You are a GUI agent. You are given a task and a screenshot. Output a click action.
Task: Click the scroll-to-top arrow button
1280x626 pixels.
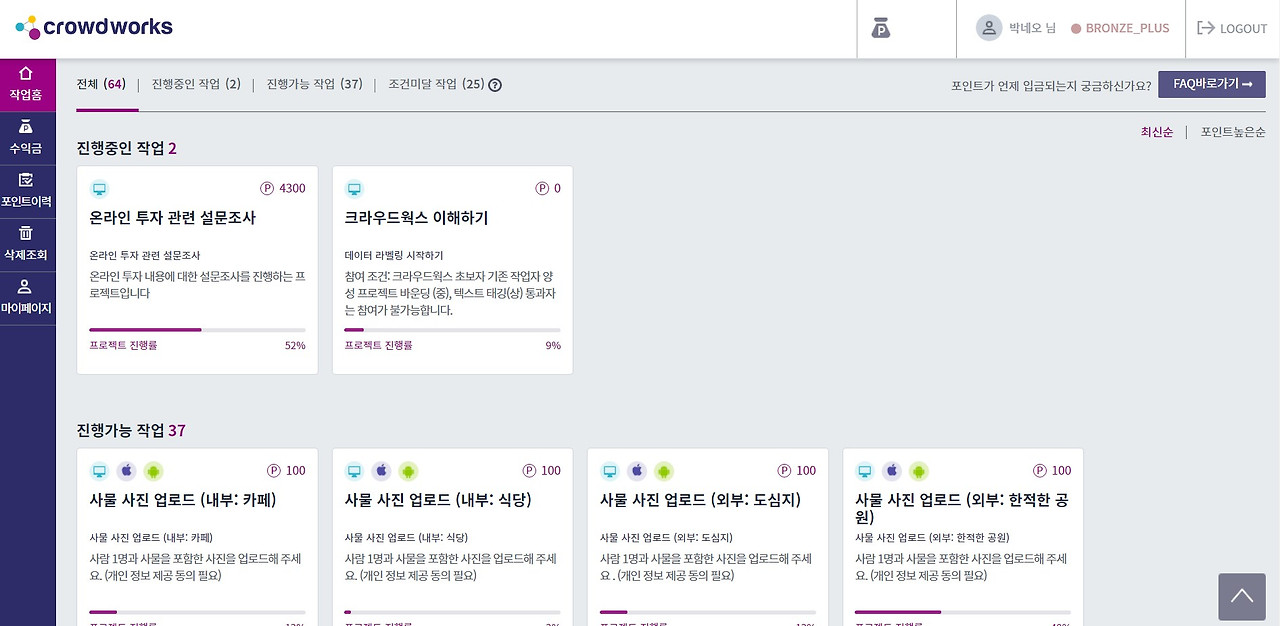1241,596
